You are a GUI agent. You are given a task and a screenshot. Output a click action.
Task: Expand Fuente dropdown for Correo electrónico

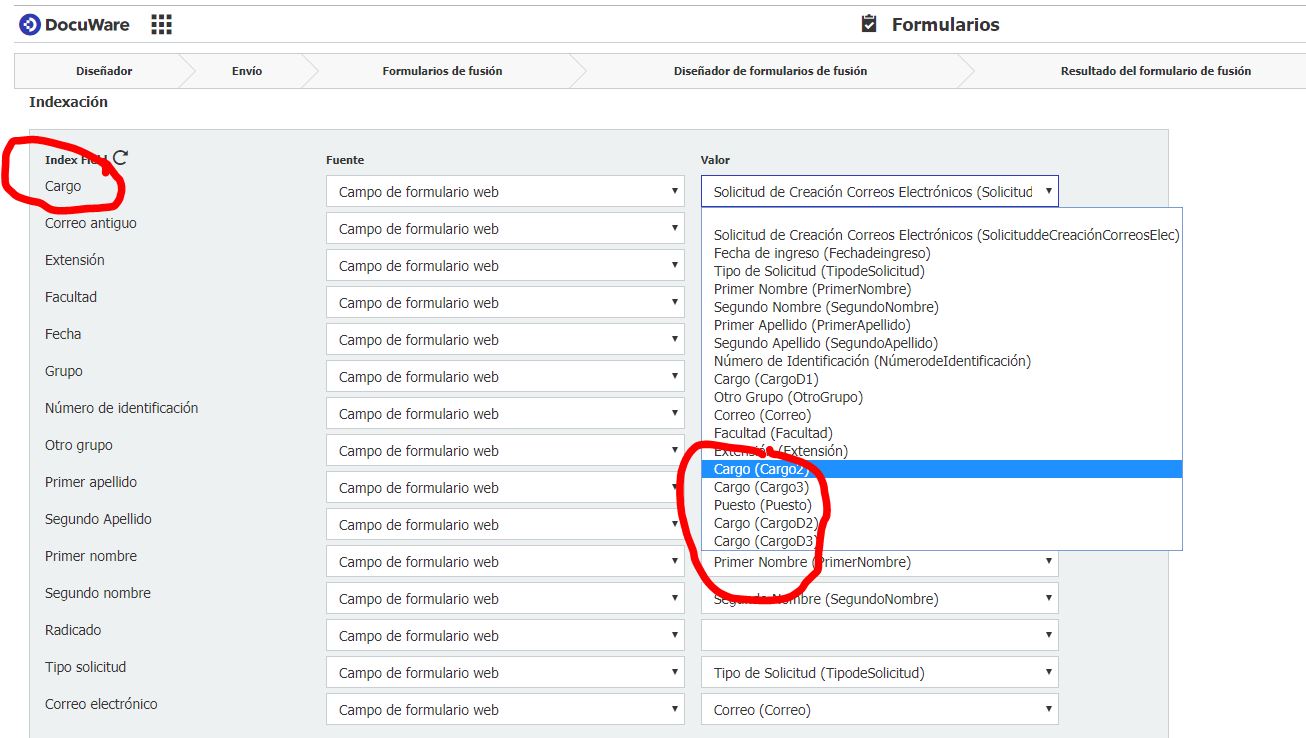[x=505, y=710]
